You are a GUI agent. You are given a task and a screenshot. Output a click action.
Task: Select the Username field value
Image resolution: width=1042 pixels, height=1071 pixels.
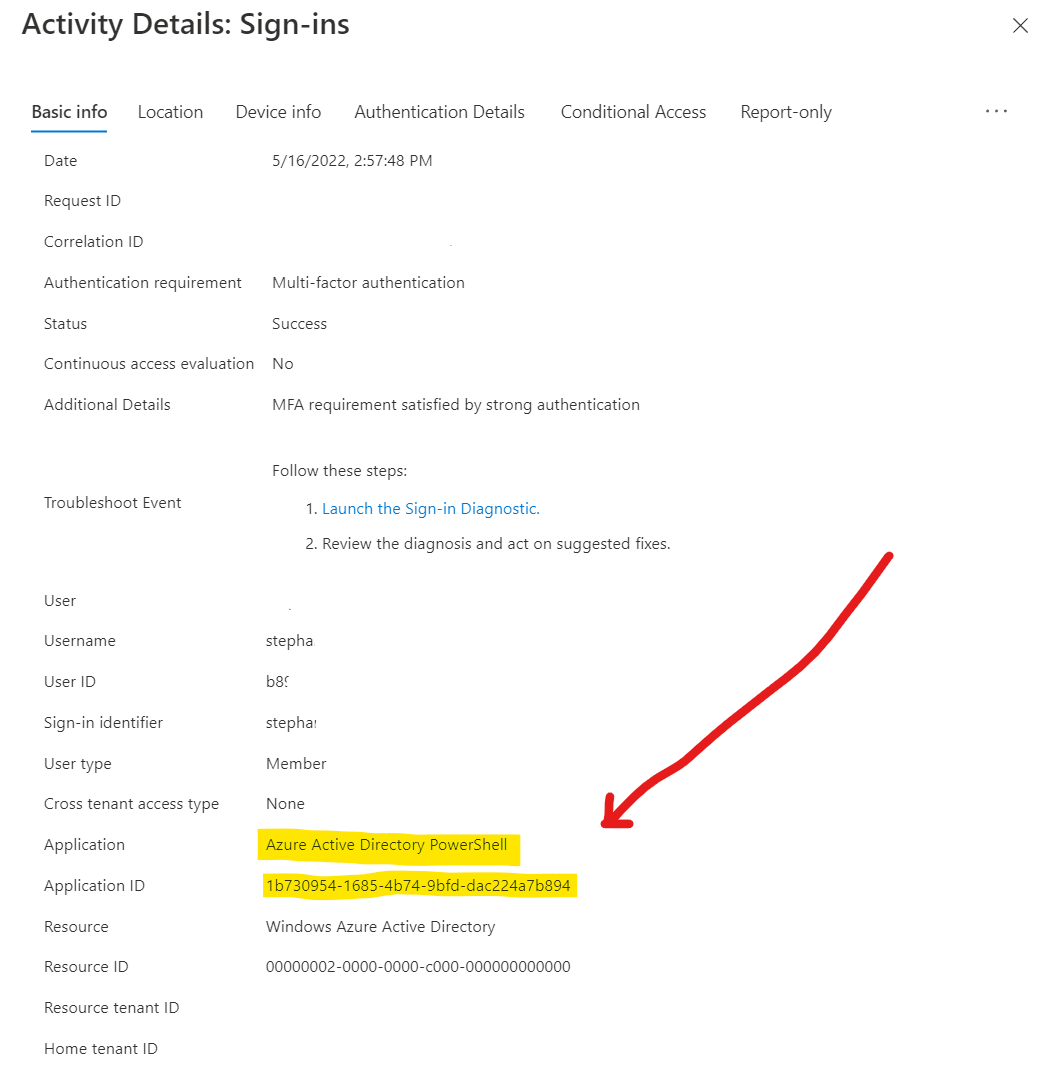(289, 640)
